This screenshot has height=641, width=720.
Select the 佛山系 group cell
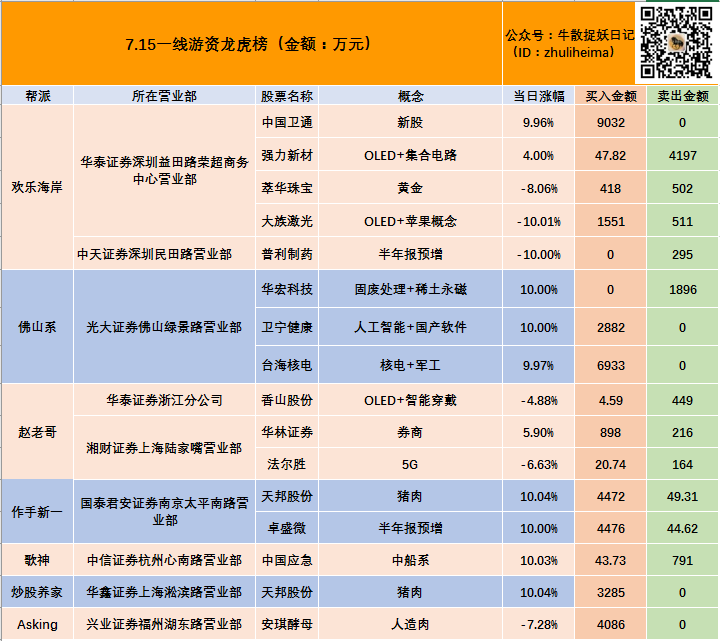(37, 327)
